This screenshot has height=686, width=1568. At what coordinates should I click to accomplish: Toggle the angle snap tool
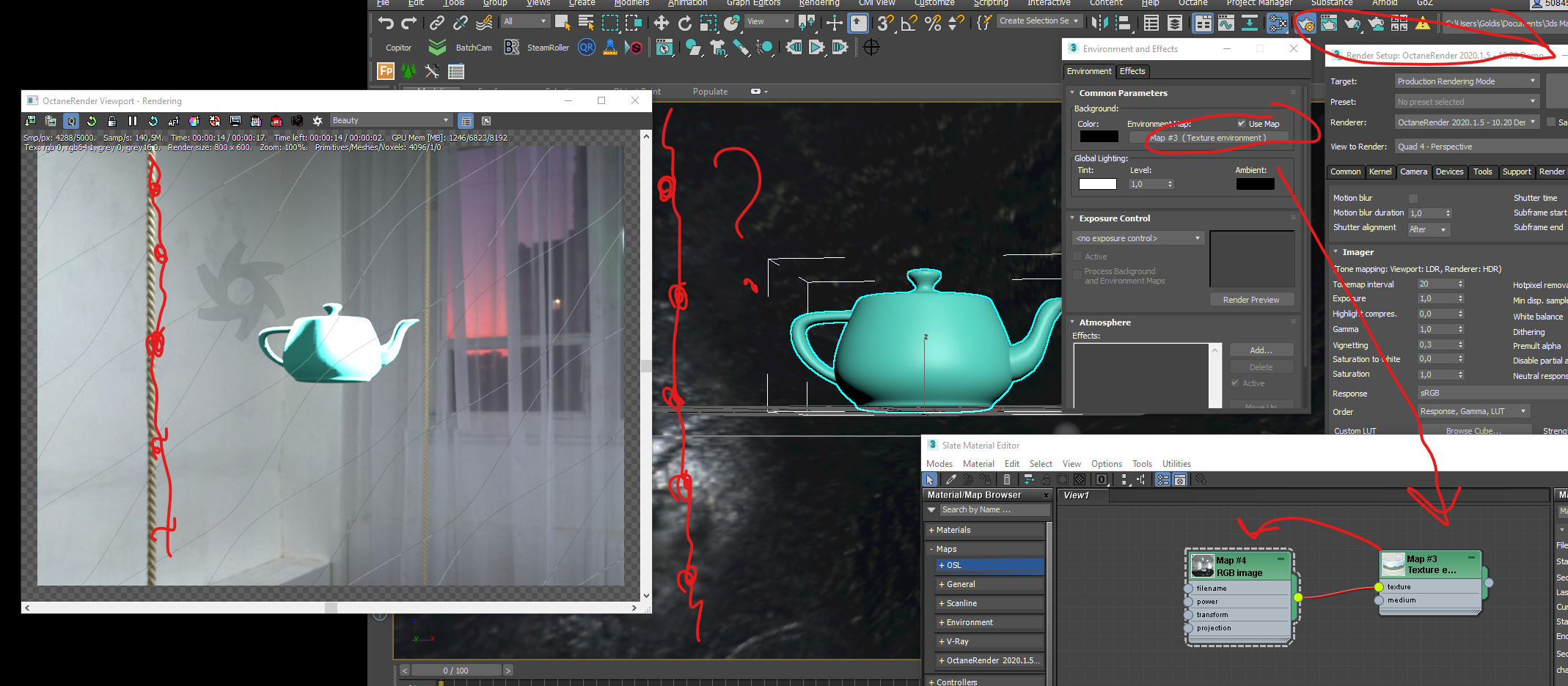pos(909,23)
